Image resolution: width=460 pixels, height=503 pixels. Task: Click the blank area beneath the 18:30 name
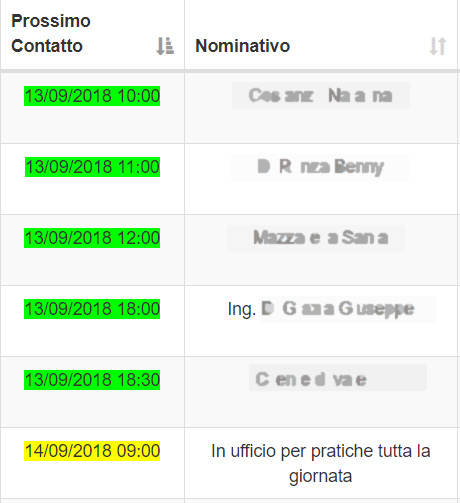321,409
